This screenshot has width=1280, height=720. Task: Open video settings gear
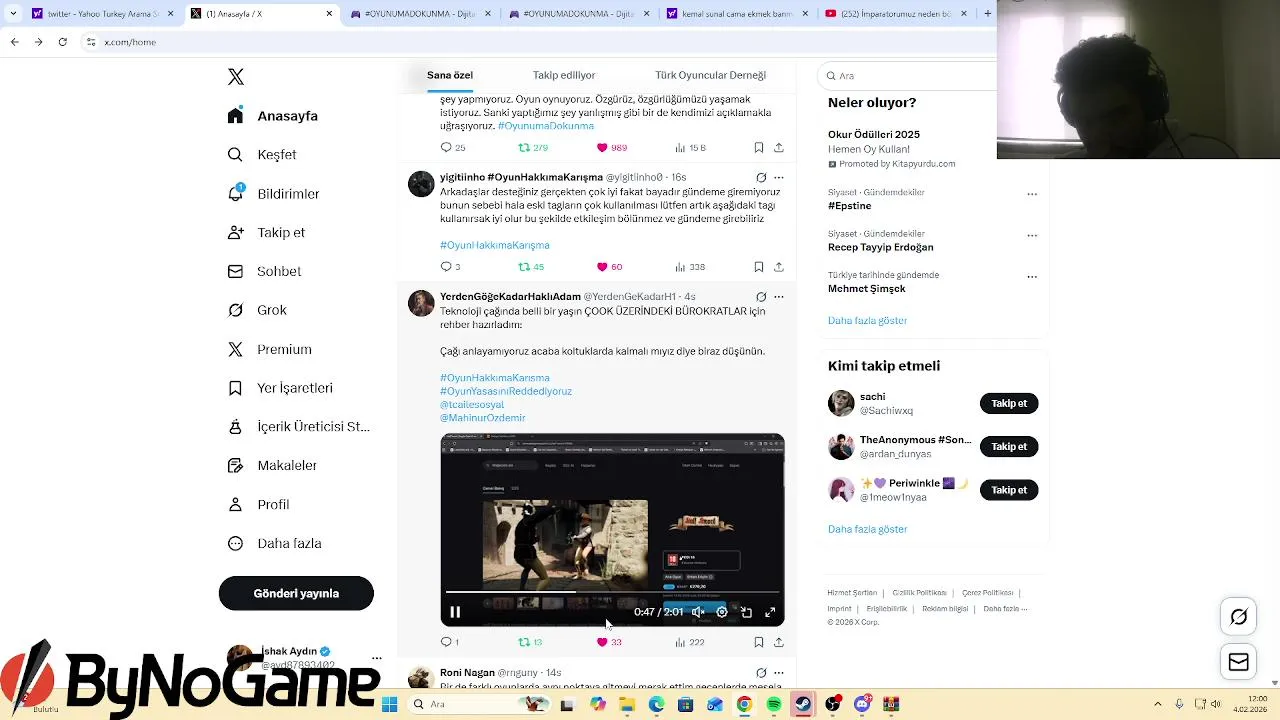[722, 612]
